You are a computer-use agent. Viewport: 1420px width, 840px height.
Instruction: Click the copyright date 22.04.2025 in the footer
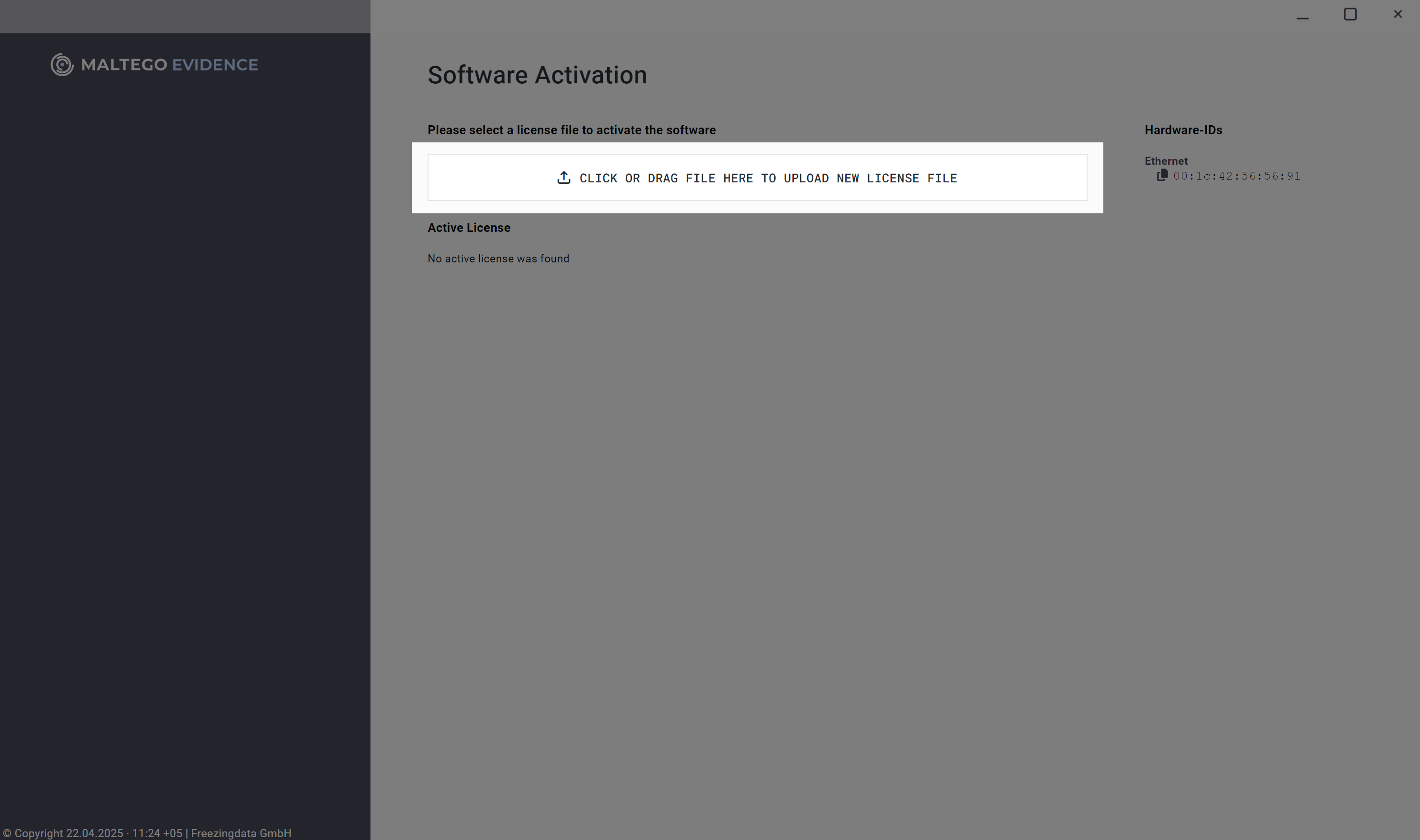coord(94,833)
